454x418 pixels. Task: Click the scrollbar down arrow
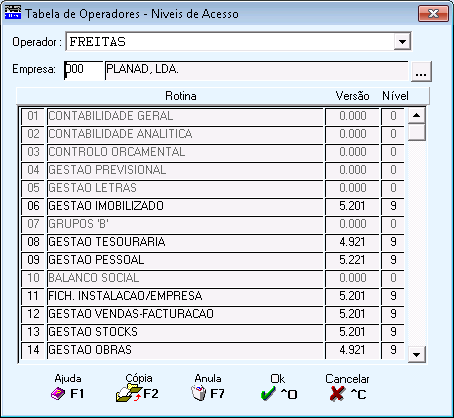(x=416, y=354)
